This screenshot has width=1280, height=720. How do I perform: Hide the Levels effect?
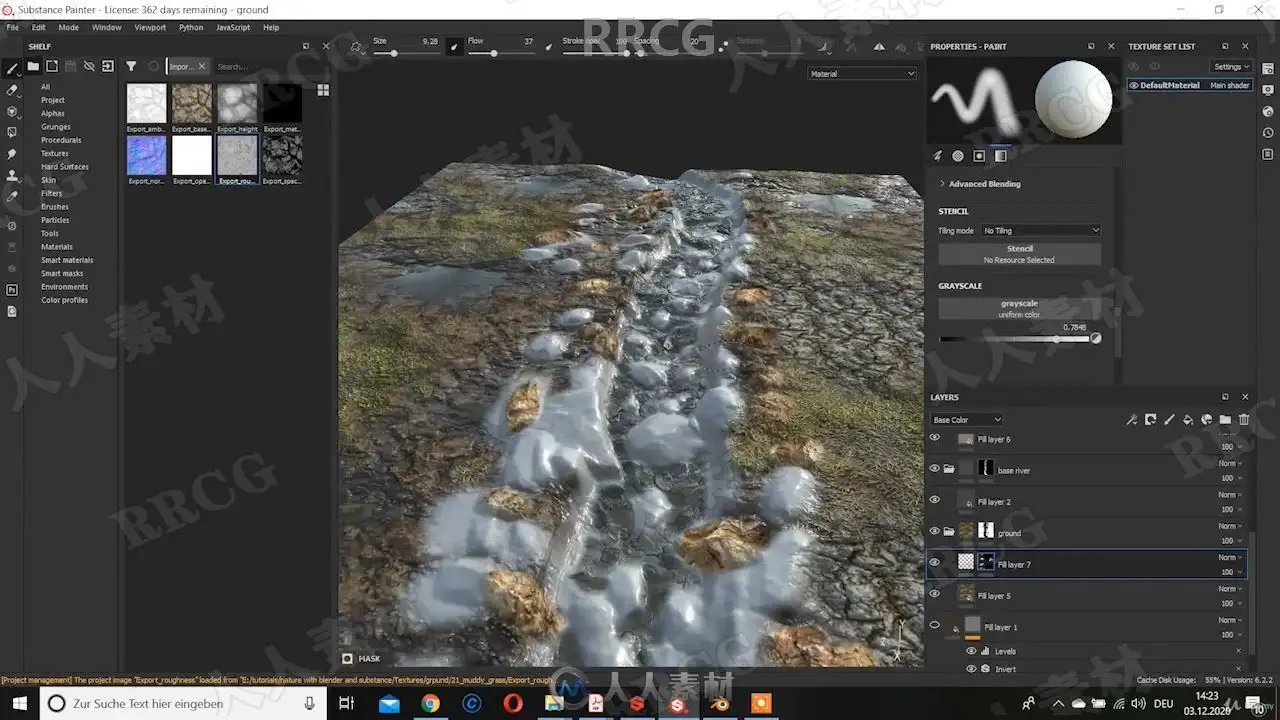(x=971, y=651)
